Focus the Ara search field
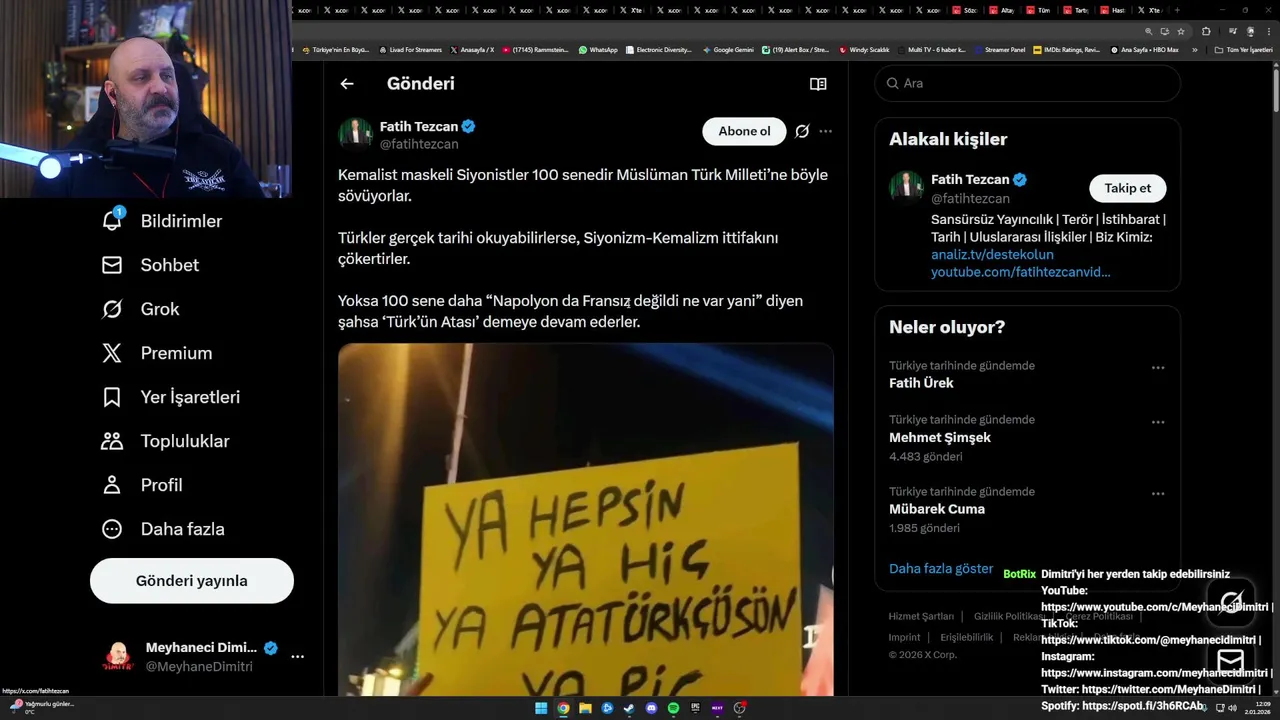The height and width of the screenshot is (720, 1280). 1028,83
